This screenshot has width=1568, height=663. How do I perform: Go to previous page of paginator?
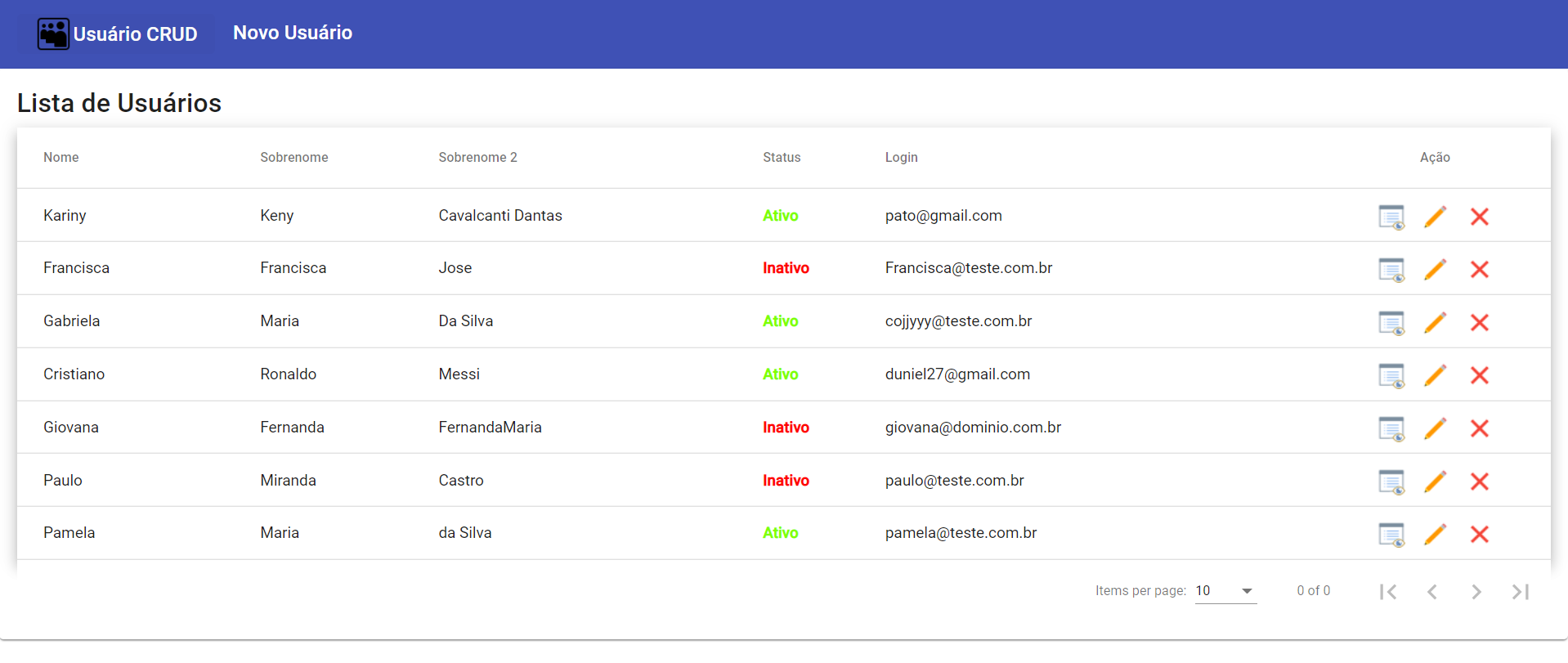(x=1432, y=592)
